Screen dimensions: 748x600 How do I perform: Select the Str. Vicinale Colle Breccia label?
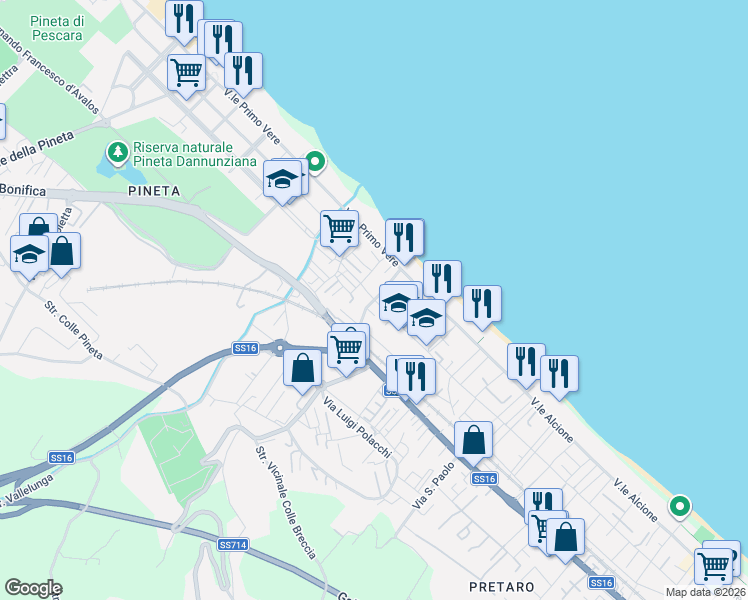click(285, 503)
